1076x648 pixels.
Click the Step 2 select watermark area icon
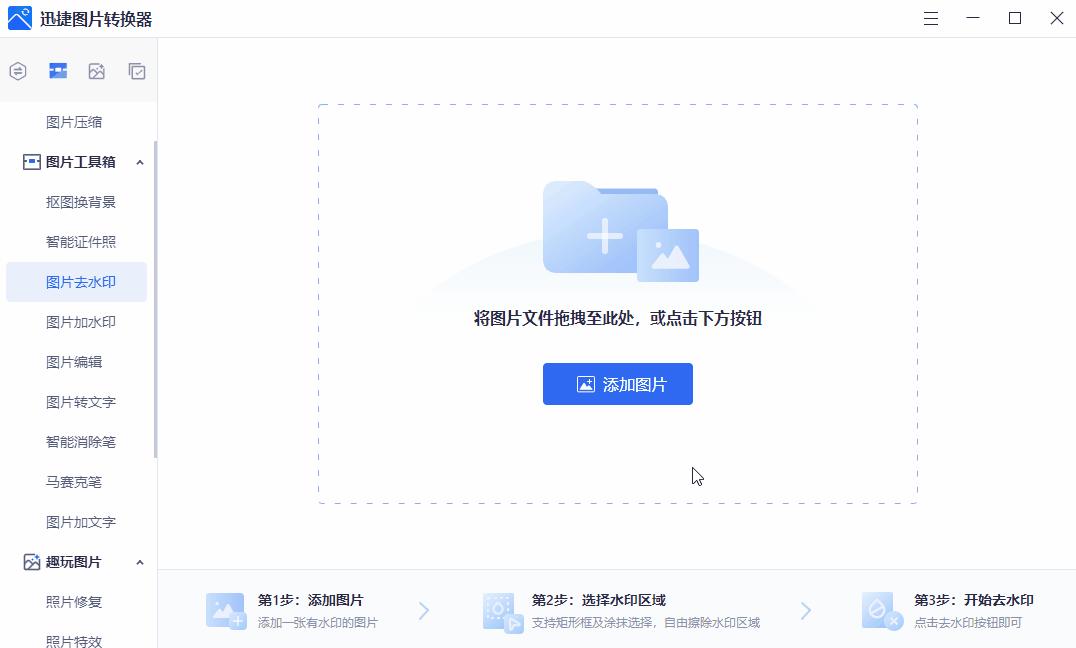tap(500, 610)
